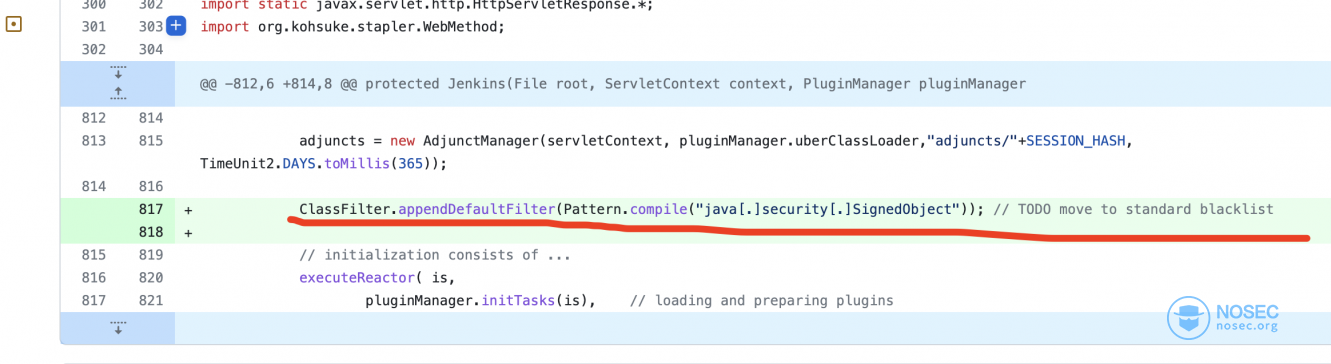
Task: Select new line number 818
Action: (151, 232)
